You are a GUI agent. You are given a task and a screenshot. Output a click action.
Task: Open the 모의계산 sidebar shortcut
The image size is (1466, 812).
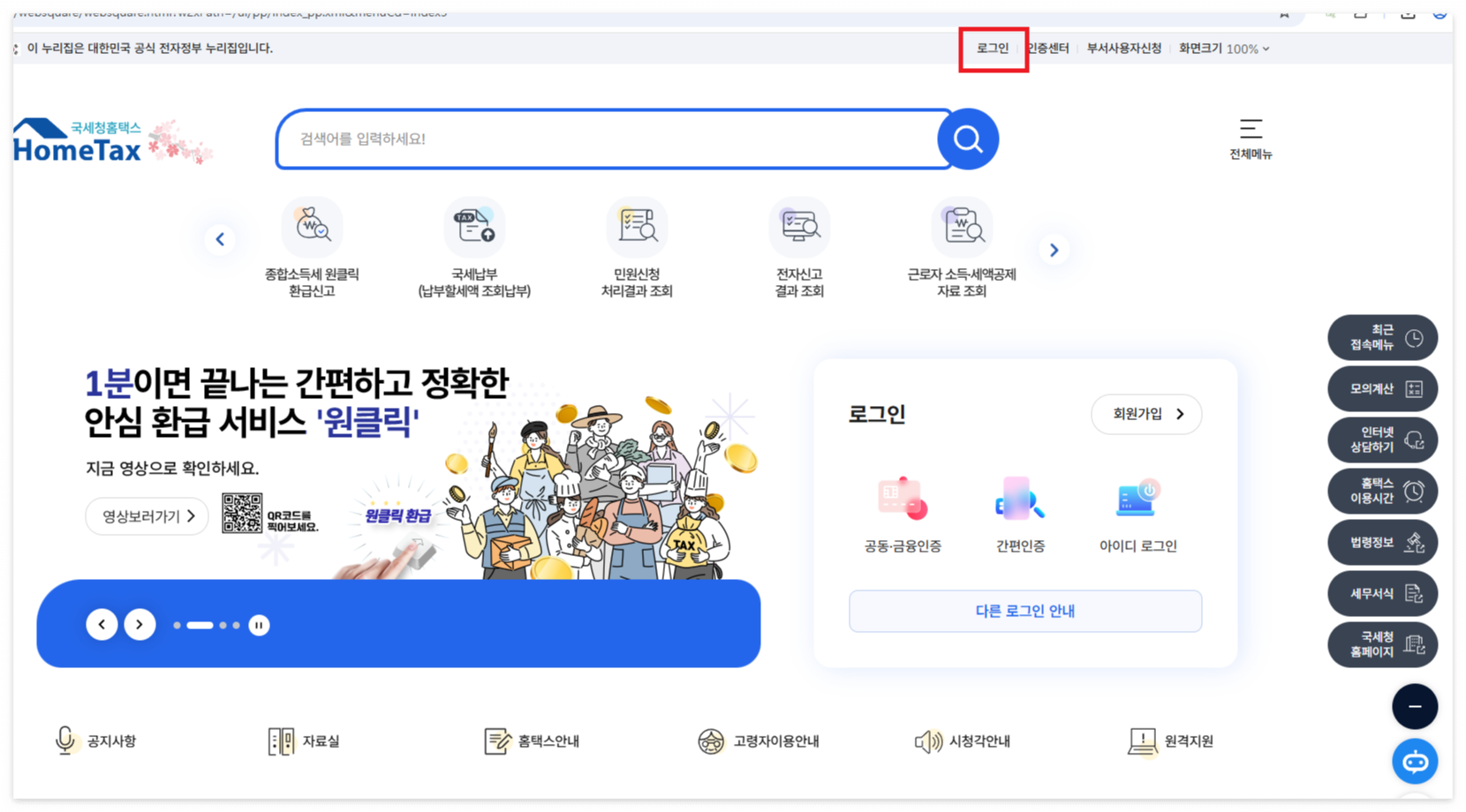[x=1381, y=388]
